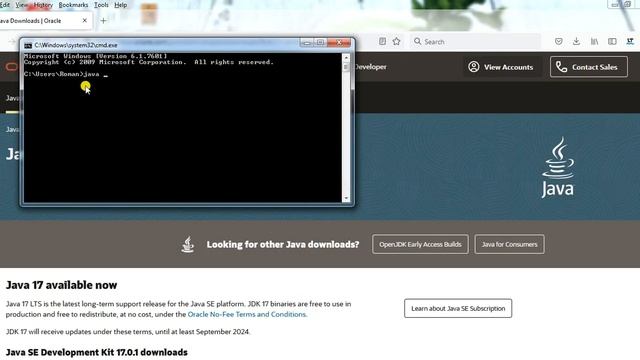The height and width of the screenshot is (360, 640).
Task: Click the 'Looking for other Java downloads?' text
Action: point(283,244)
